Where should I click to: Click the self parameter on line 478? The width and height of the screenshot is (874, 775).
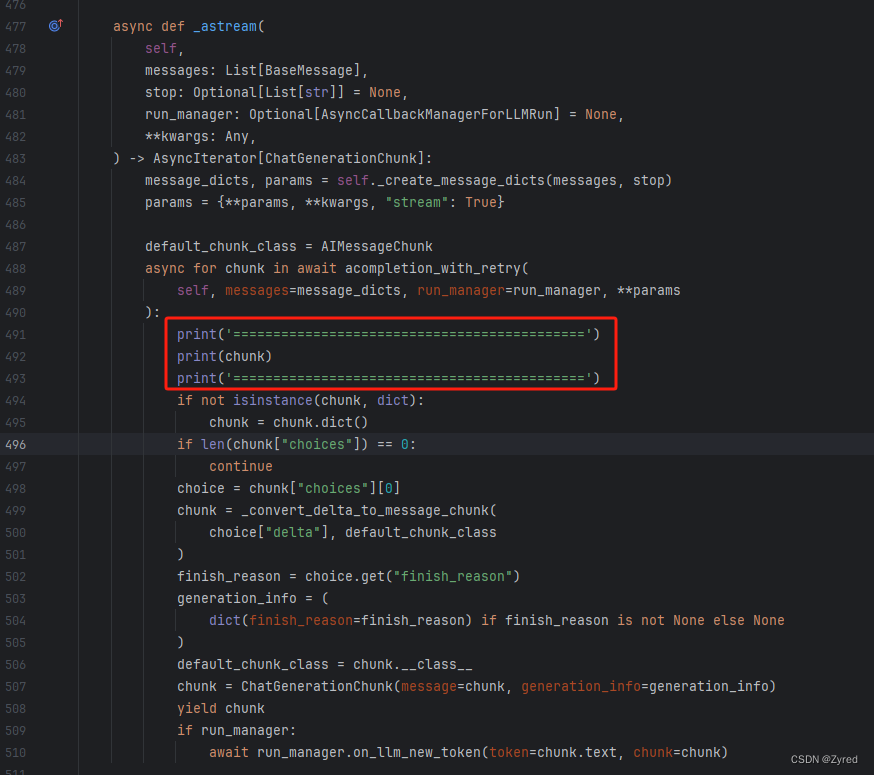point(161,49)
